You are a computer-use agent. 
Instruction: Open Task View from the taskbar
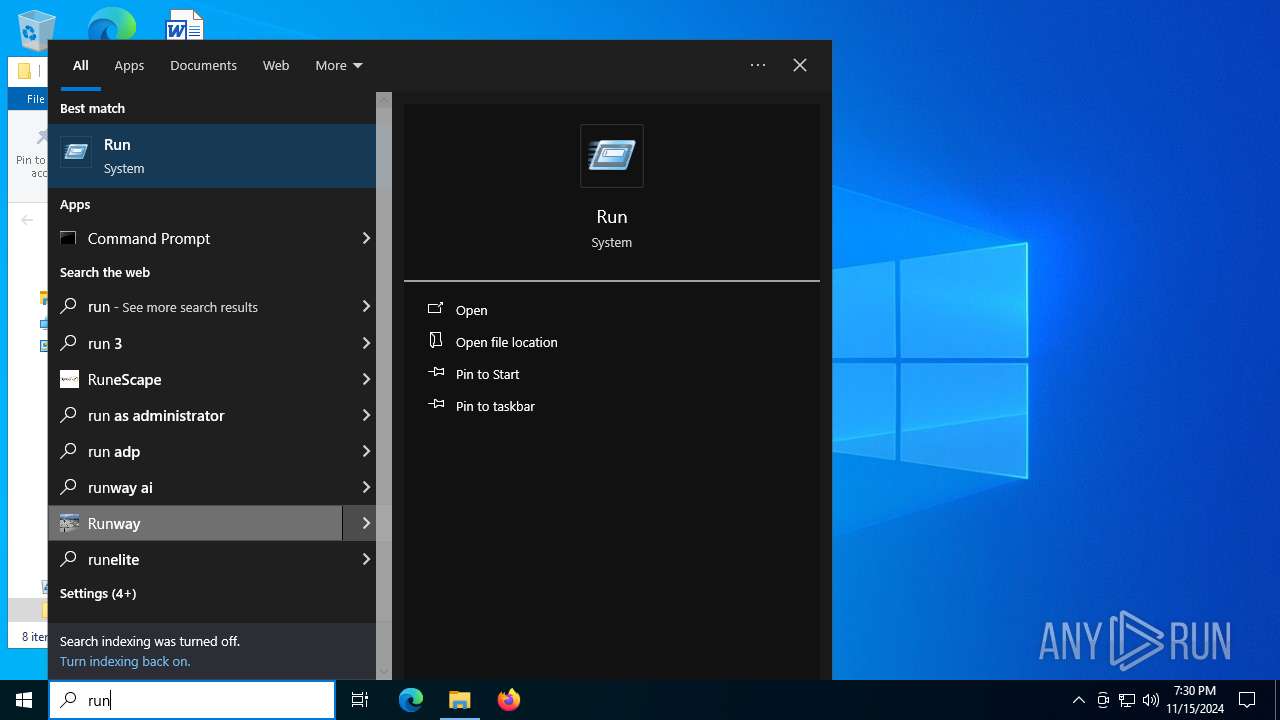point(360,700)
